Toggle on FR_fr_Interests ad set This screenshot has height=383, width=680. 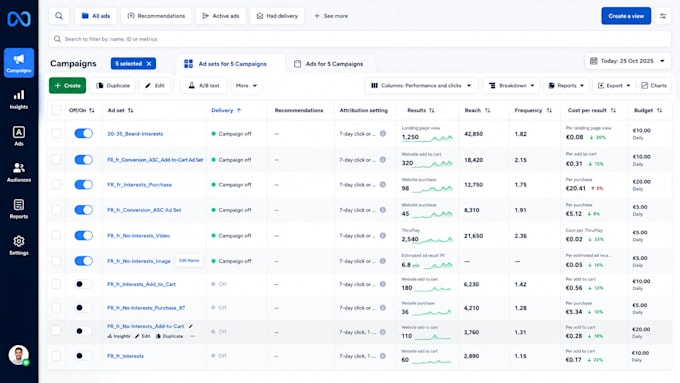coord(83,356)
